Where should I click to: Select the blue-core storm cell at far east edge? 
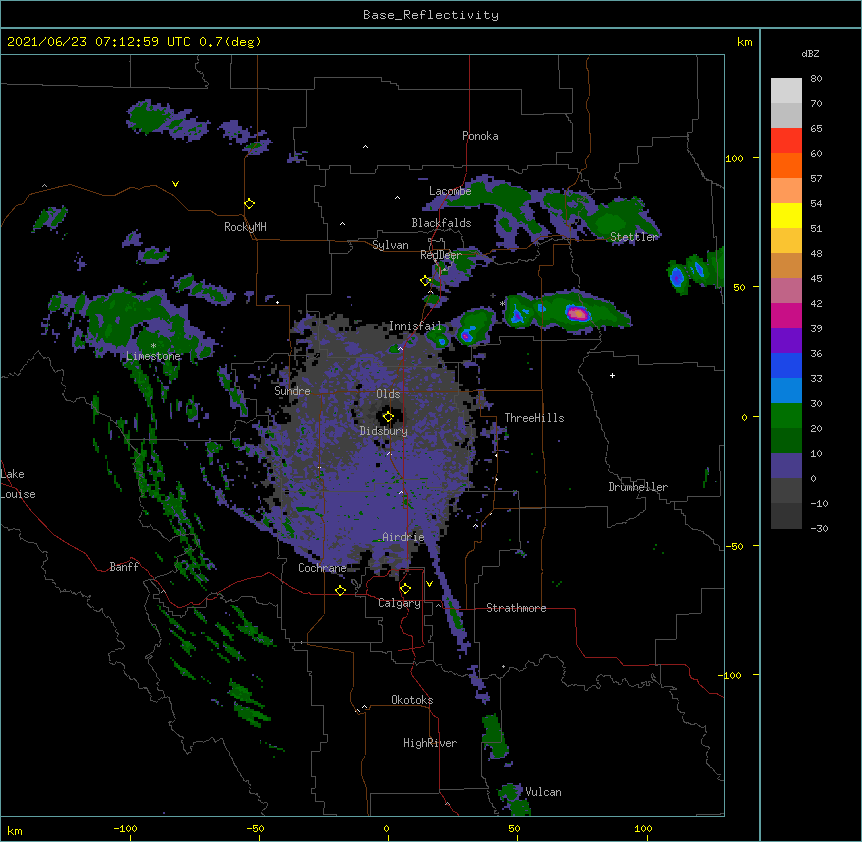[x=678, y=276]
